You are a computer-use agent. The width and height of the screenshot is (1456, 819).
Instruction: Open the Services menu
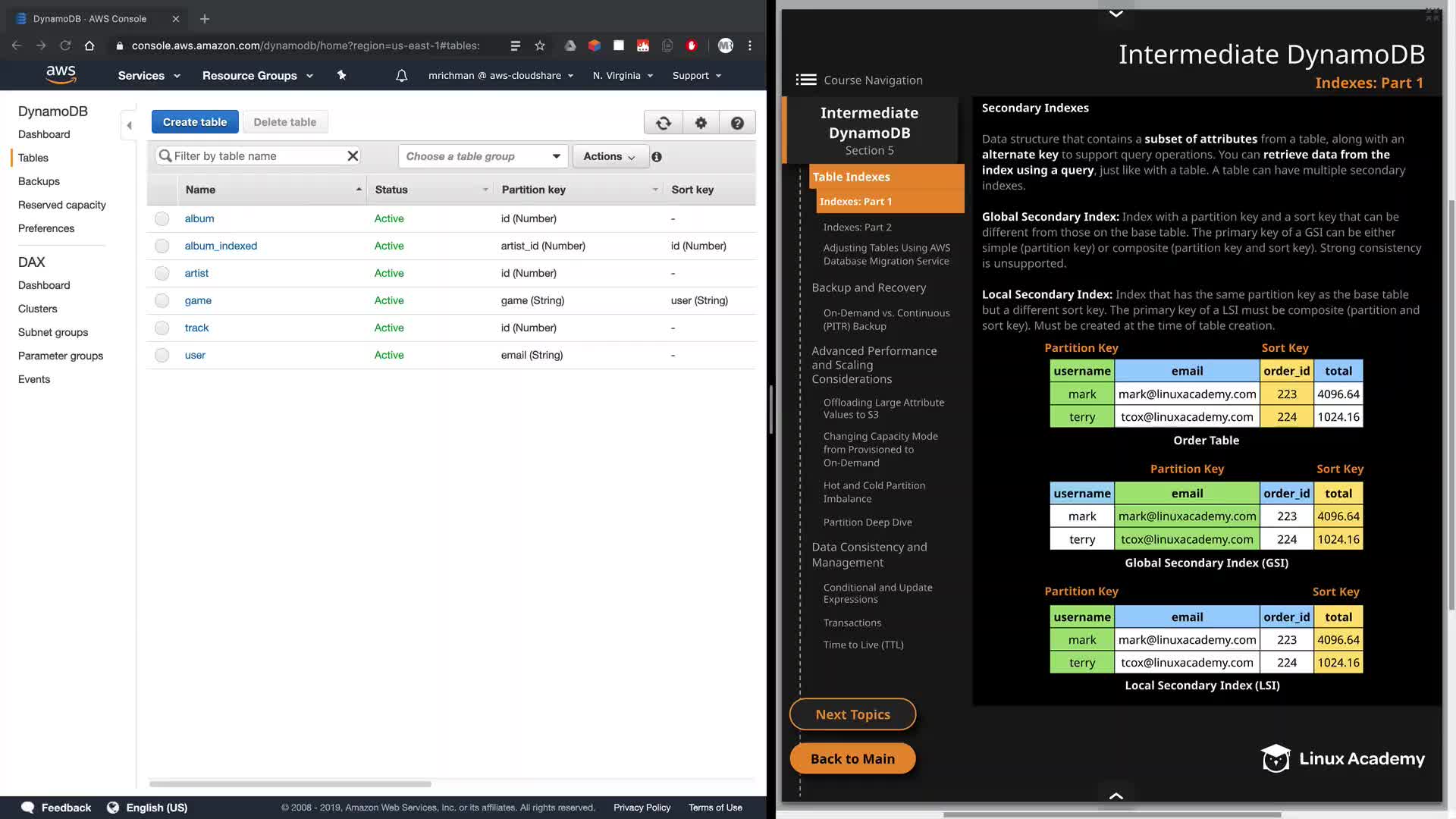[149, 76]
